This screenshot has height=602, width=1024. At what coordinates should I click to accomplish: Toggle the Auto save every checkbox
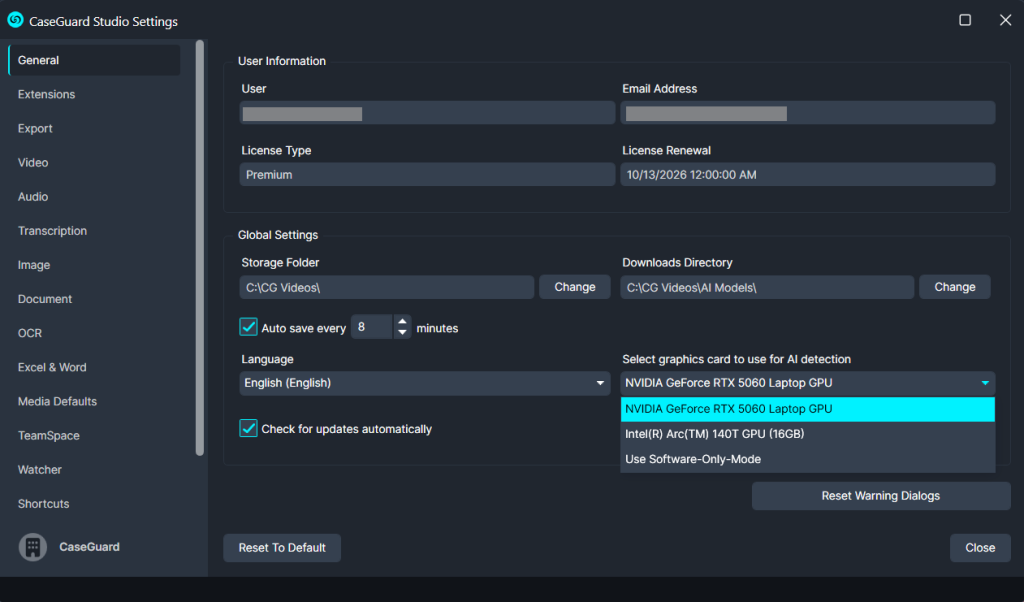249,327
